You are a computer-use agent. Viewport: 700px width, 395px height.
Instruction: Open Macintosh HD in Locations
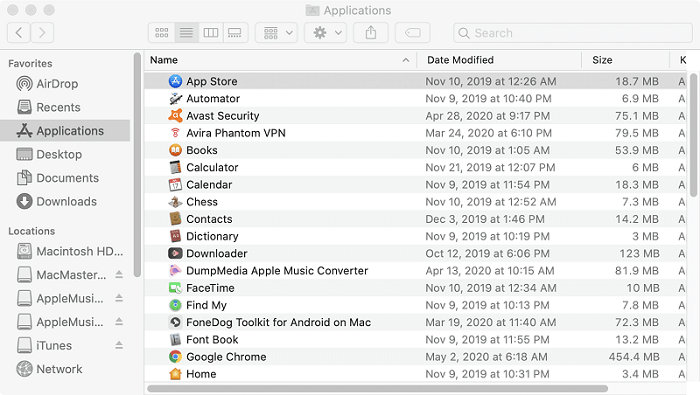(66, 252)
